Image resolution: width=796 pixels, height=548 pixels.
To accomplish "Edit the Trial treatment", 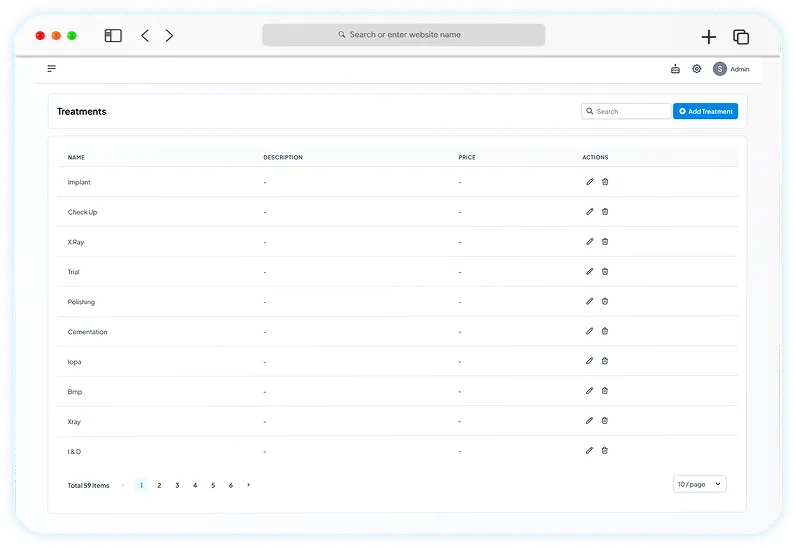I will 589,272.
